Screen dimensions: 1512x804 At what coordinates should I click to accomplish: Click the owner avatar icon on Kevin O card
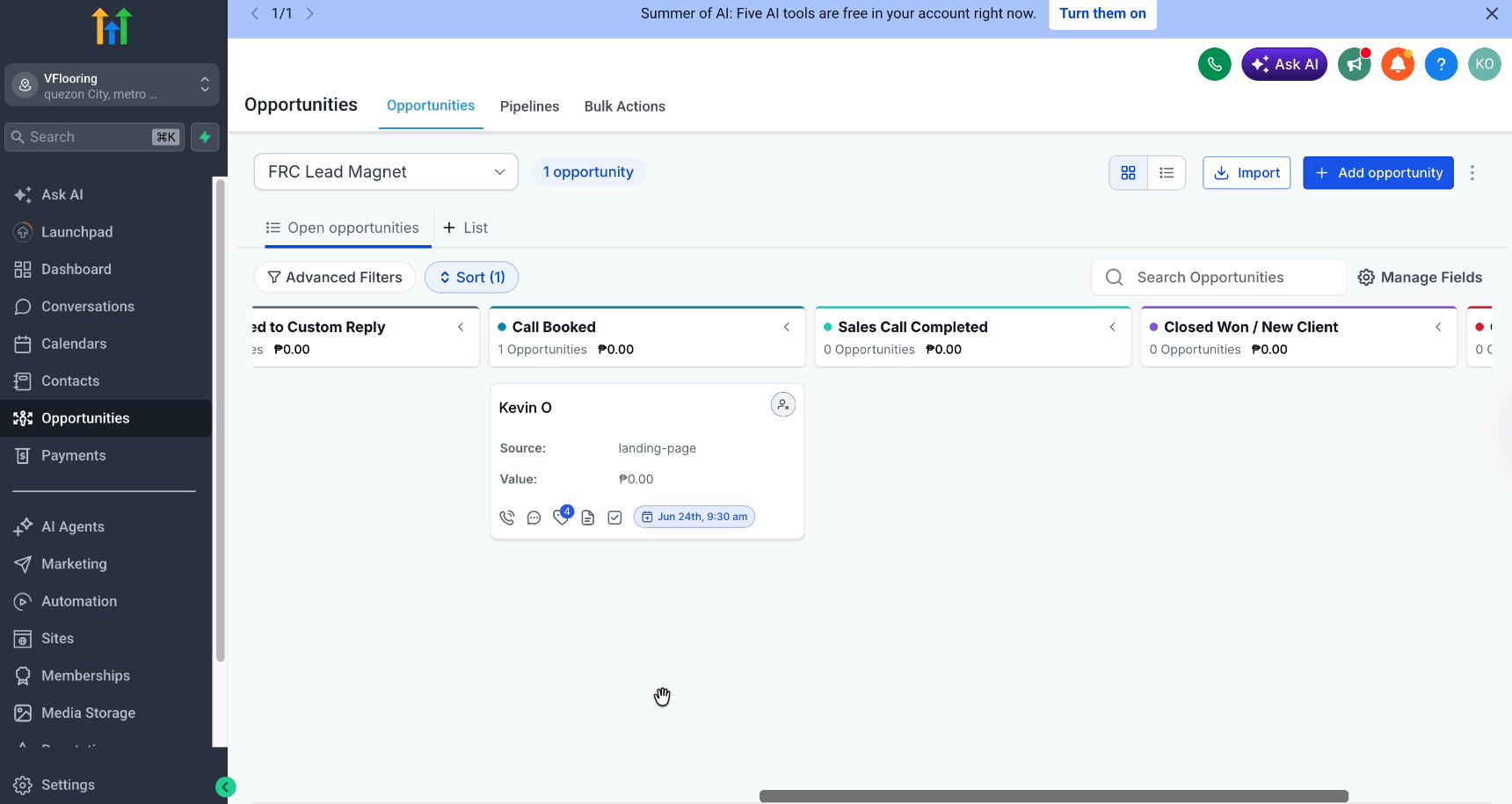coord(783,405)
